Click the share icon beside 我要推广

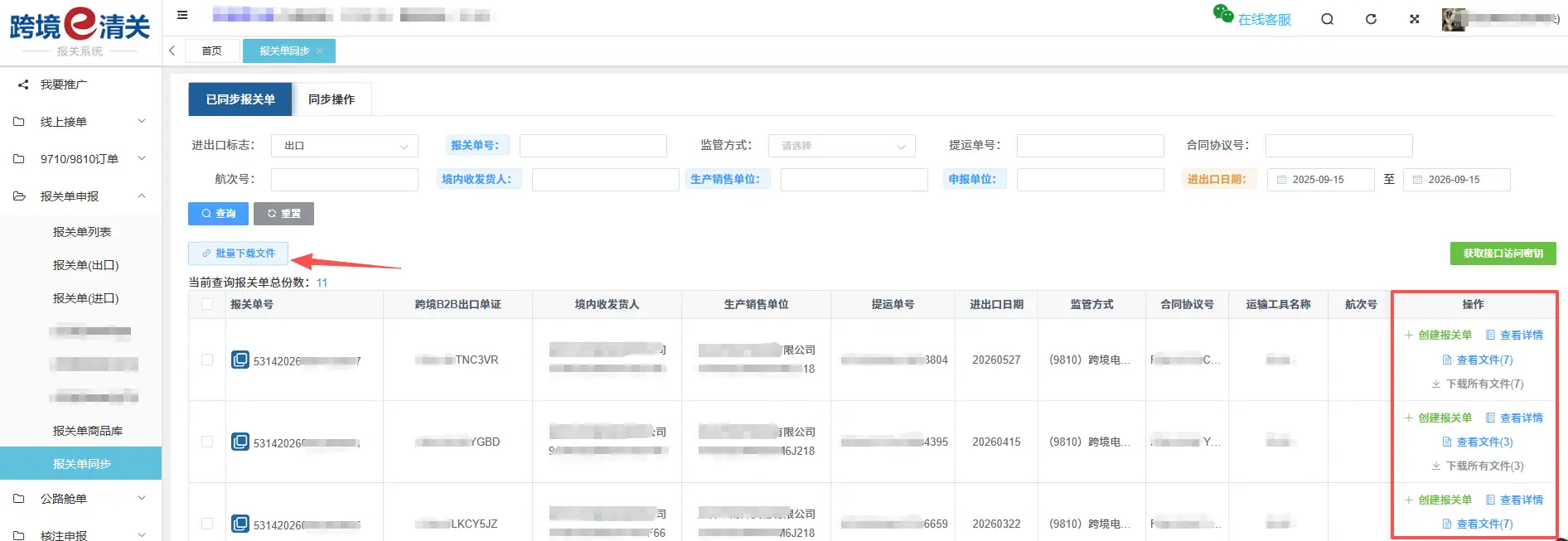[23, 85]
